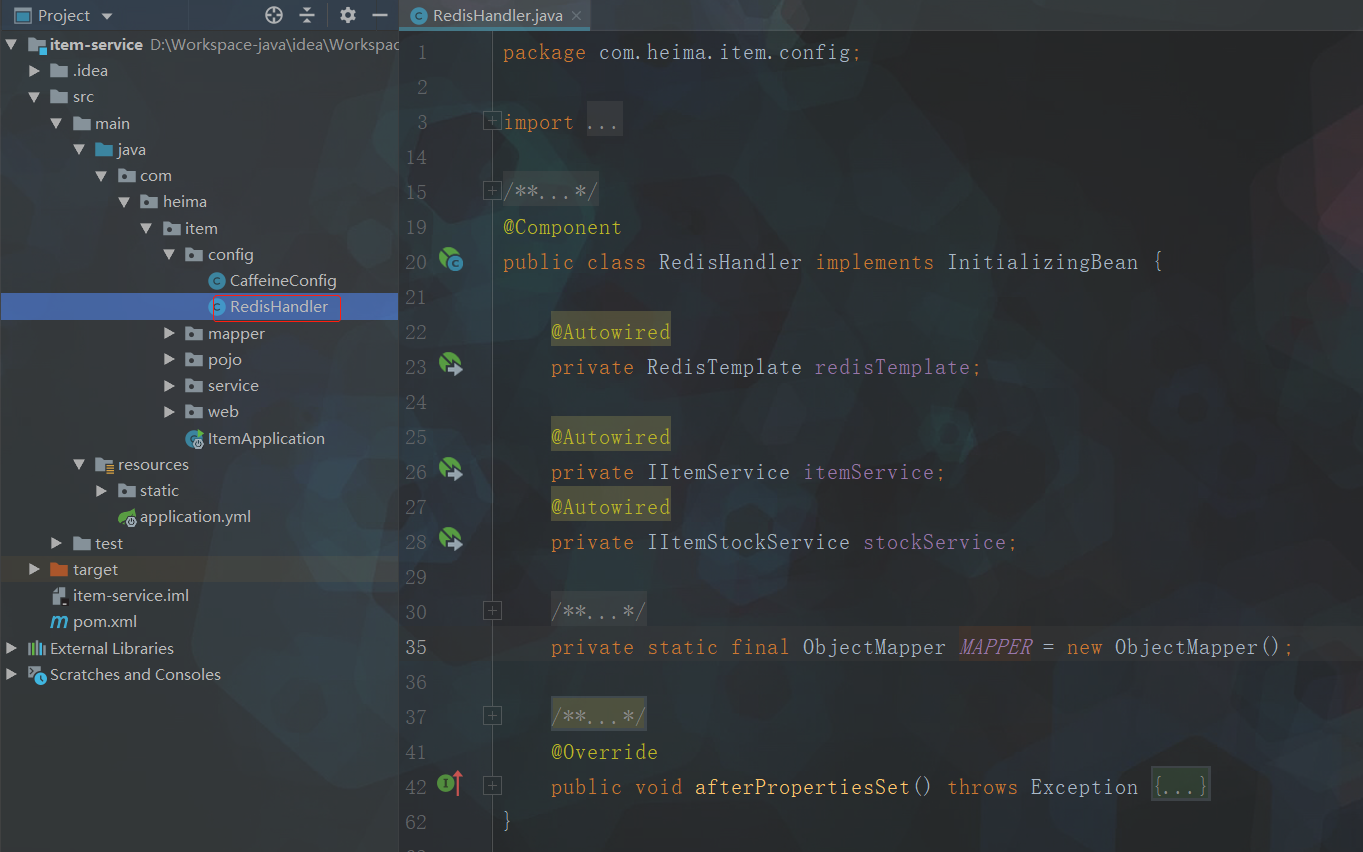Expand the mapper package
The height and width of the screenshot is (852, 1363).
(169, 334)
